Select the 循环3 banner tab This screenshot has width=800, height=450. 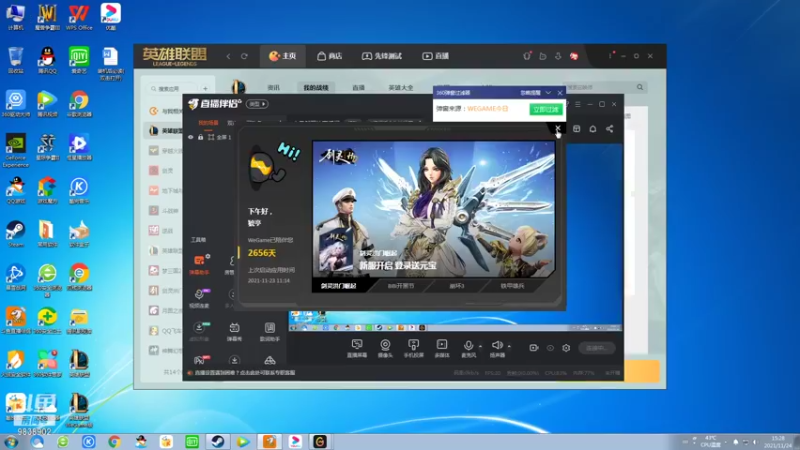tap(457, 286)
